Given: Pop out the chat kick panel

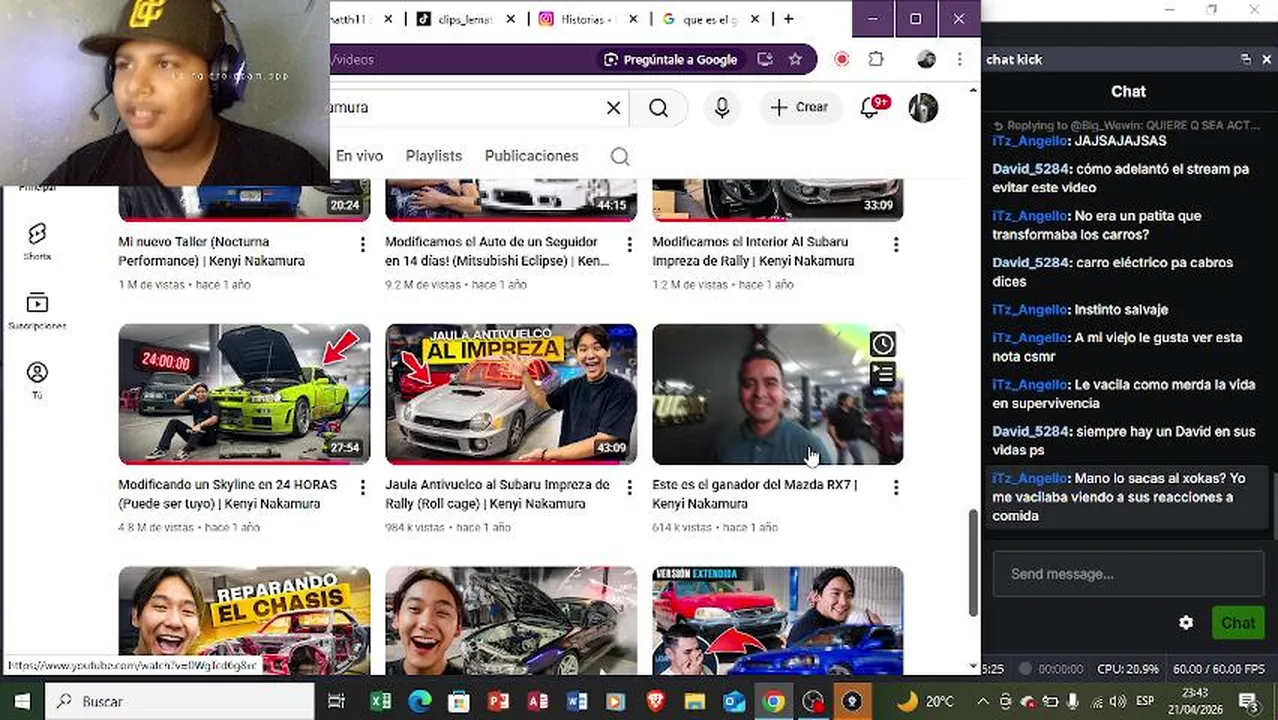Looking at the screenshot, I should tap(1245, 60).
